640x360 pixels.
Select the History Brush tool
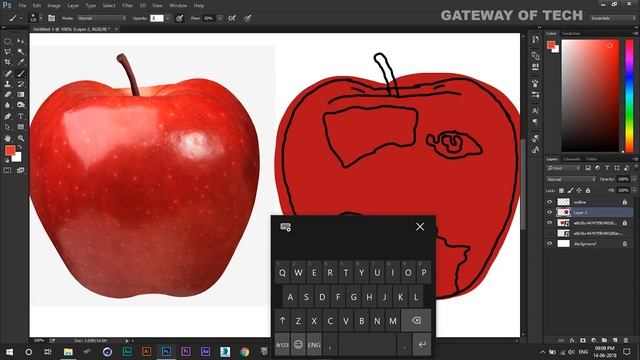click(x=20, y=84)
